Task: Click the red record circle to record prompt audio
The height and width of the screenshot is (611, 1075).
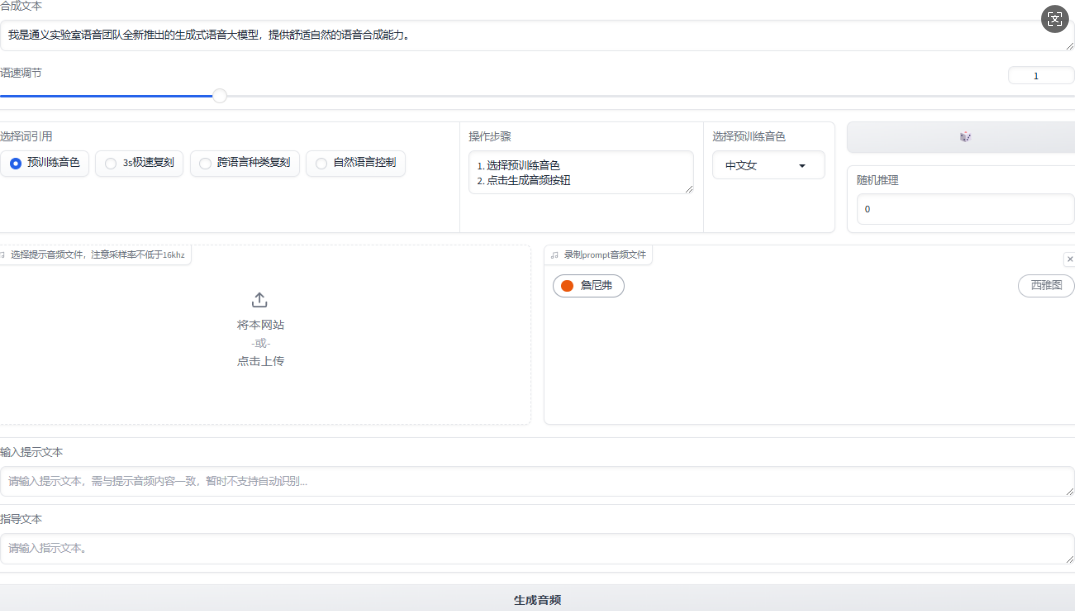Action: click(x=567, y=285)
